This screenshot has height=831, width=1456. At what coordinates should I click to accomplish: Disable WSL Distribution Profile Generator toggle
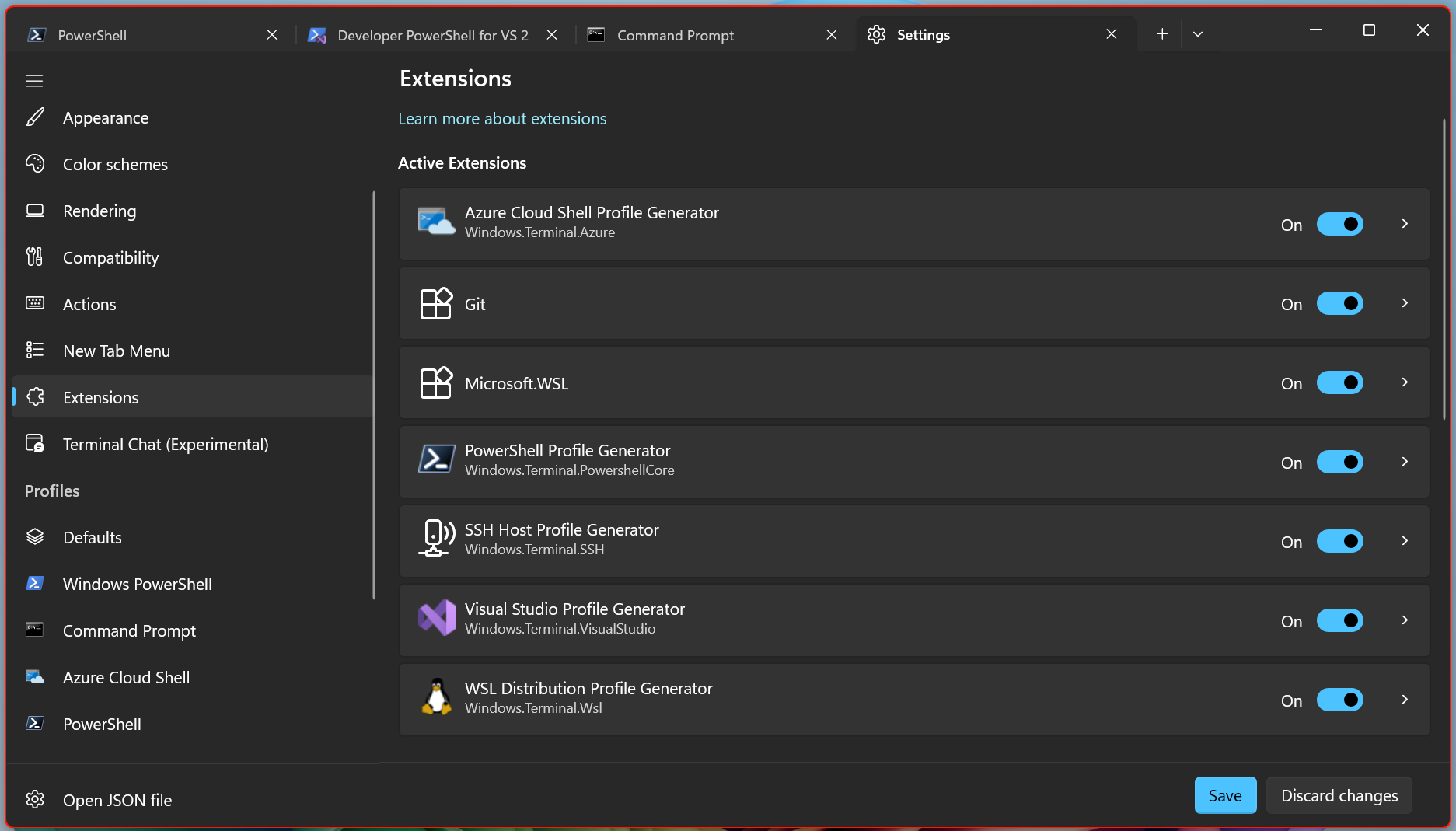tap(1339, 700)
